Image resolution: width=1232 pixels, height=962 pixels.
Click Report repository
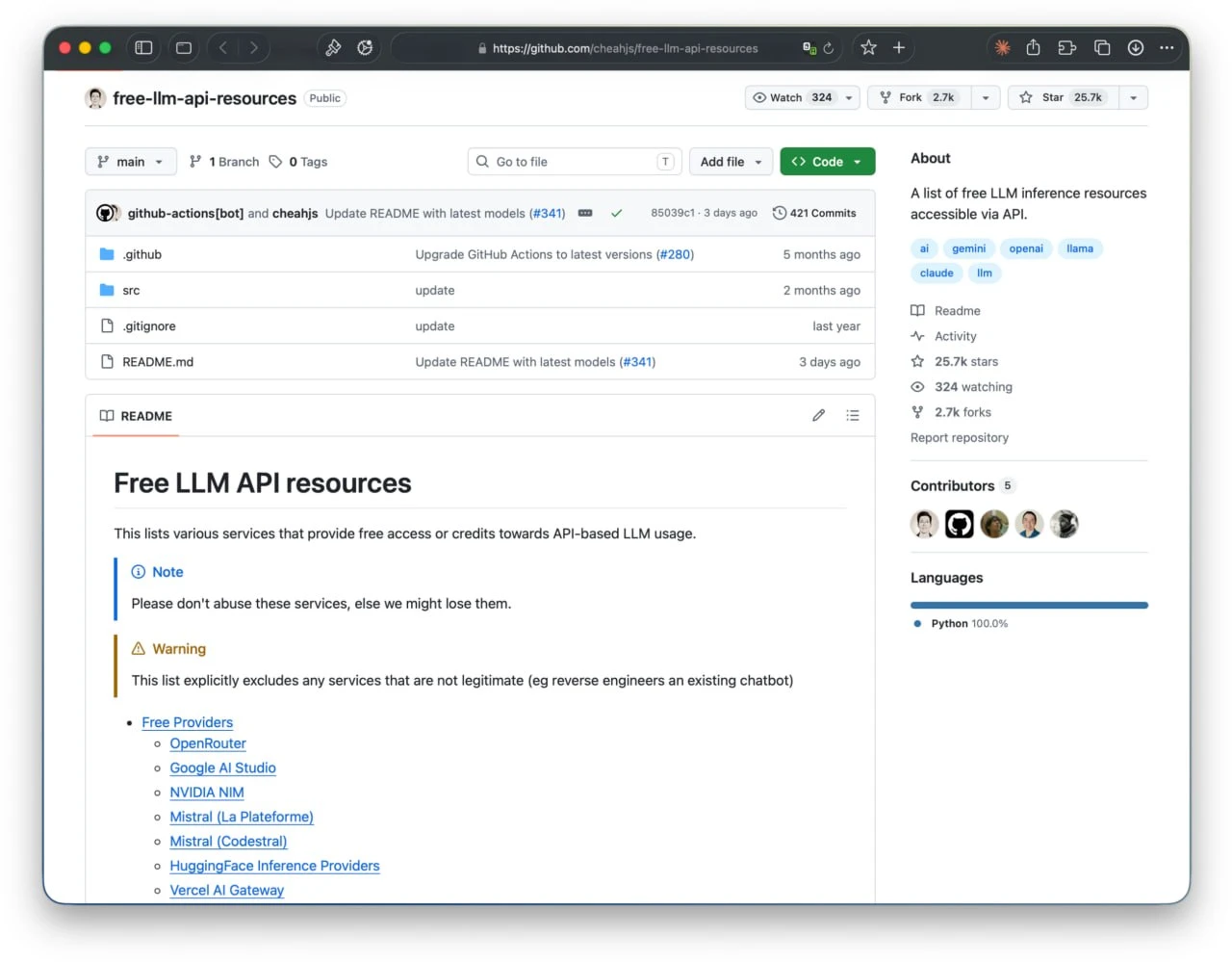pyautogui.click(x=960, y=437)
